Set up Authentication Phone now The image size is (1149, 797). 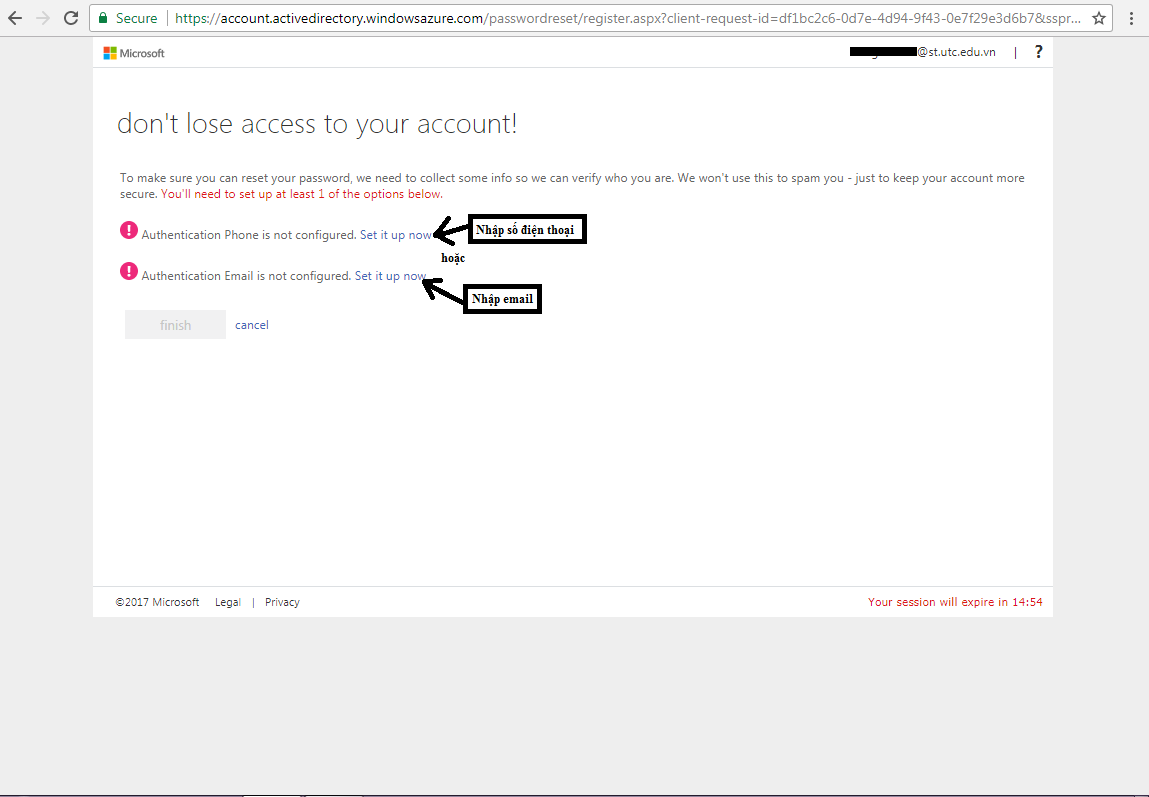pyautogui.click(x=396, y=235)
